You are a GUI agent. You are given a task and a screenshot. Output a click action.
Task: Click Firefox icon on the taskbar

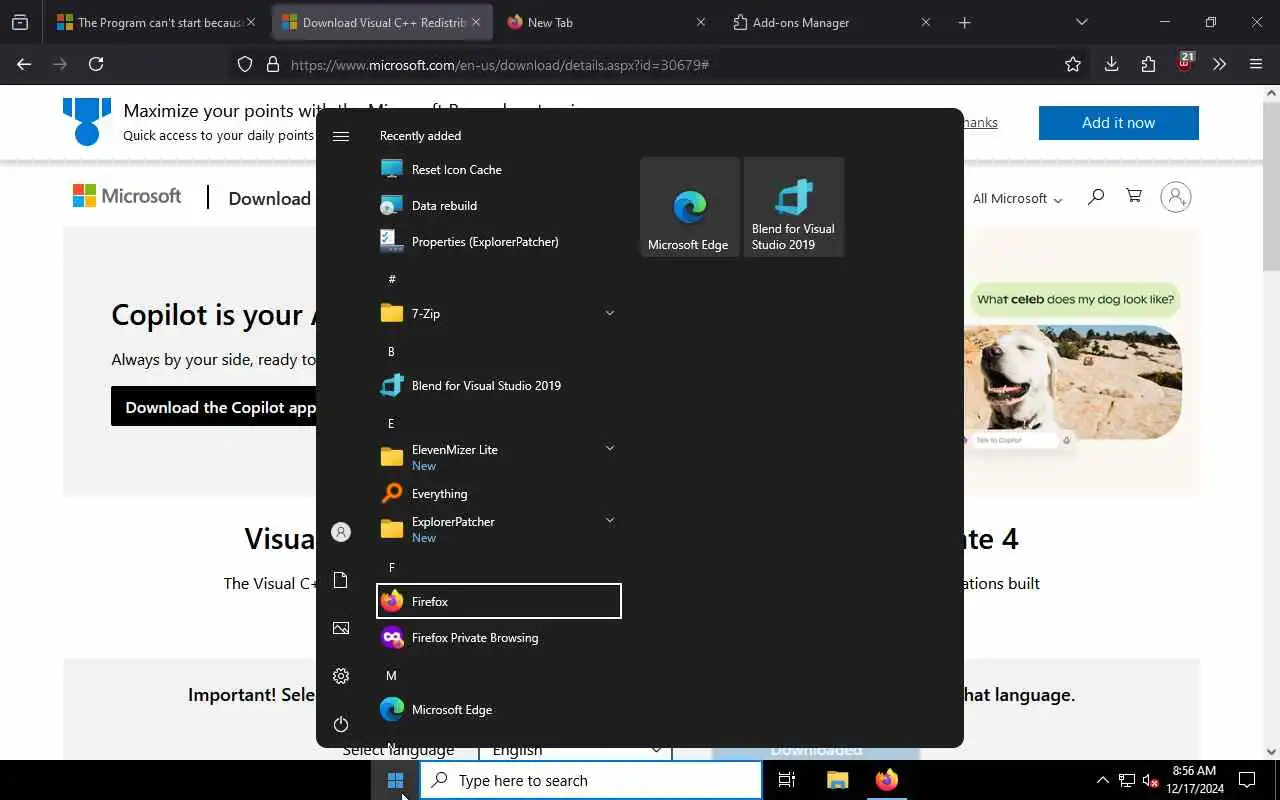887,780
